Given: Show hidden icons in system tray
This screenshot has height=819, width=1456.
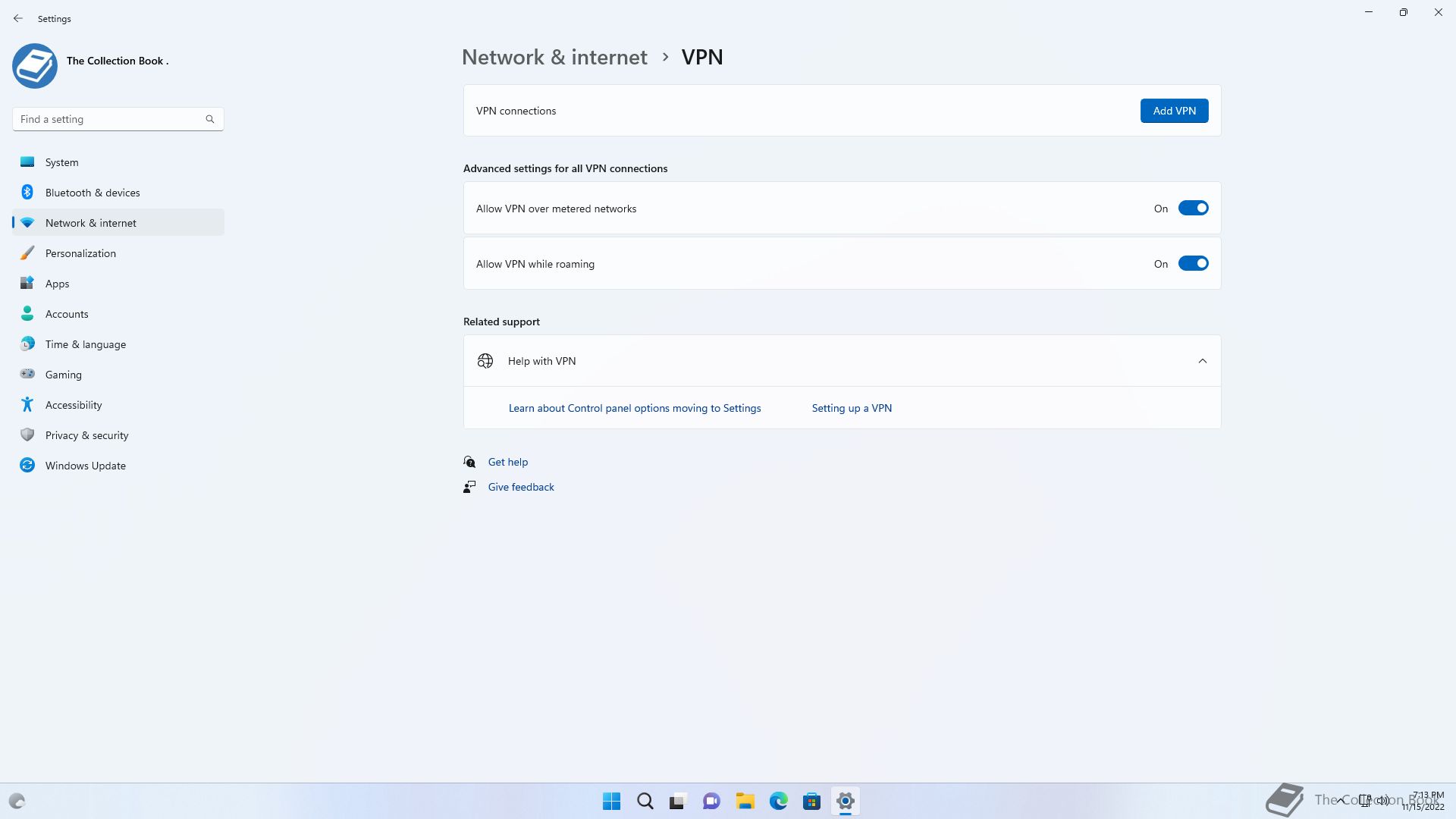Looking at the screenshot, I should coord(1341,800).
